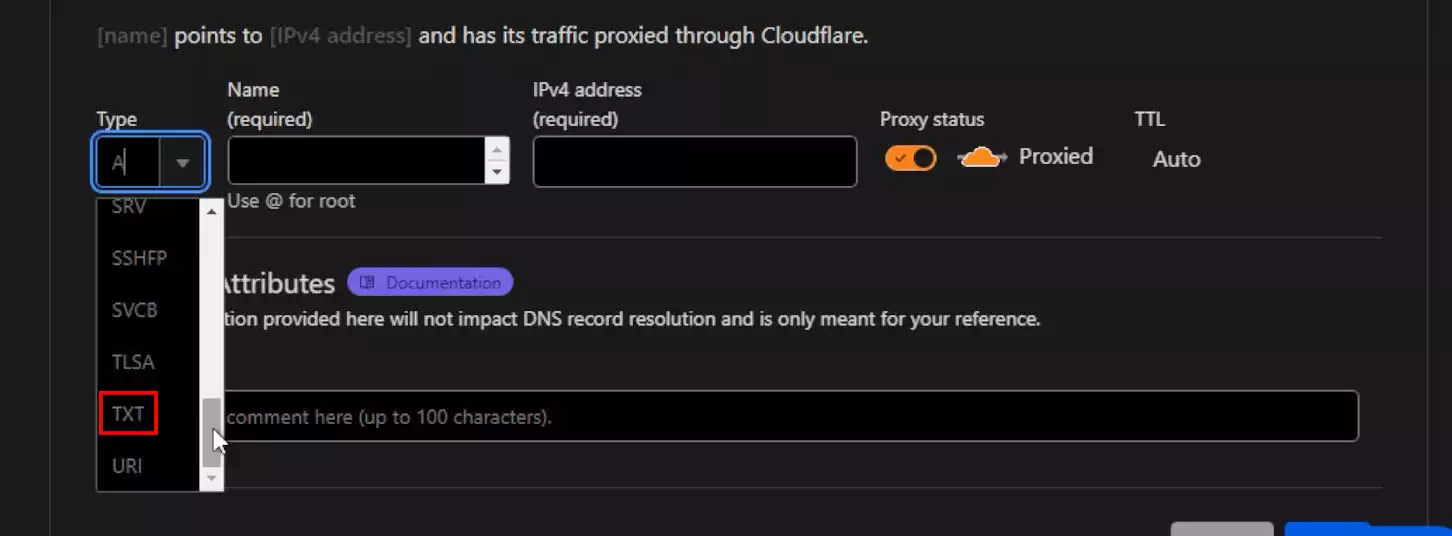Click the dropdown list scrollbar thumb
The width and height of the screenshot is (1452, 536).
(211, 432)
